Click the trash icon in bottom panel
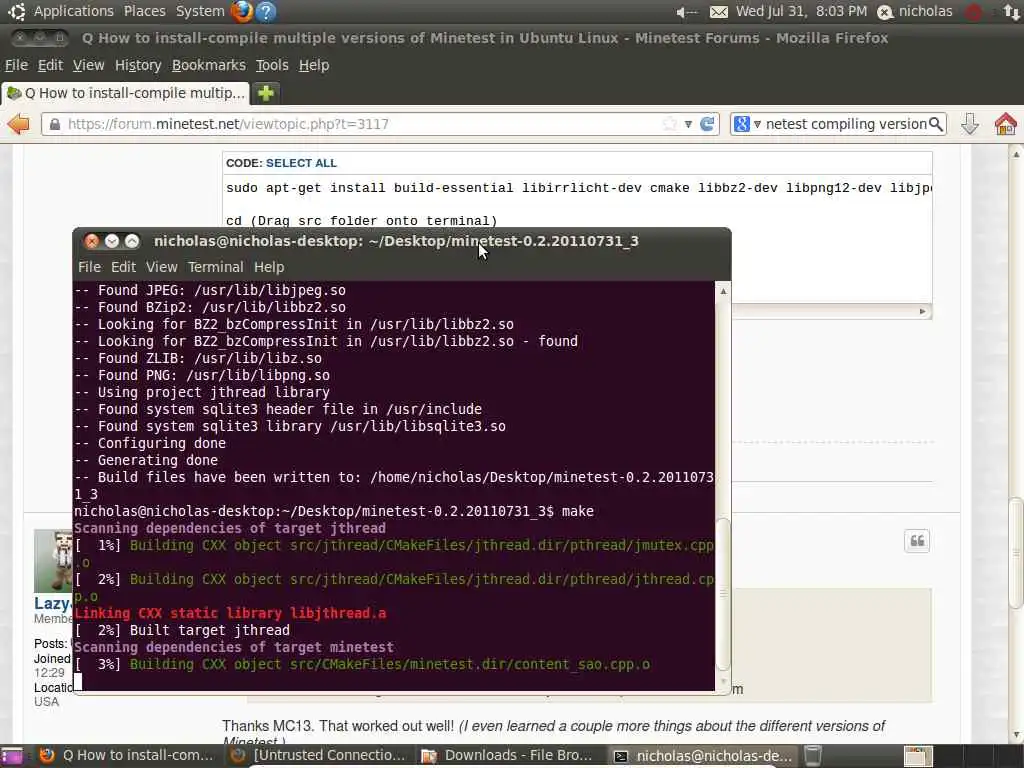This screenshot has width=1024, height=768. [x=813, y=756]
